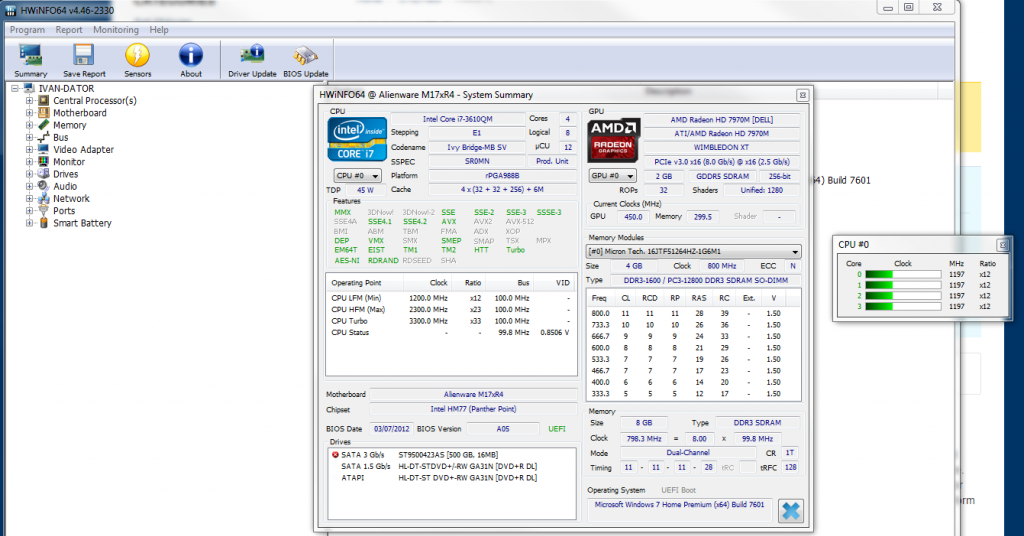Click the Central Processor(s) chip icon
This screenshot has width=1024, height=536.
click(44, 101)
